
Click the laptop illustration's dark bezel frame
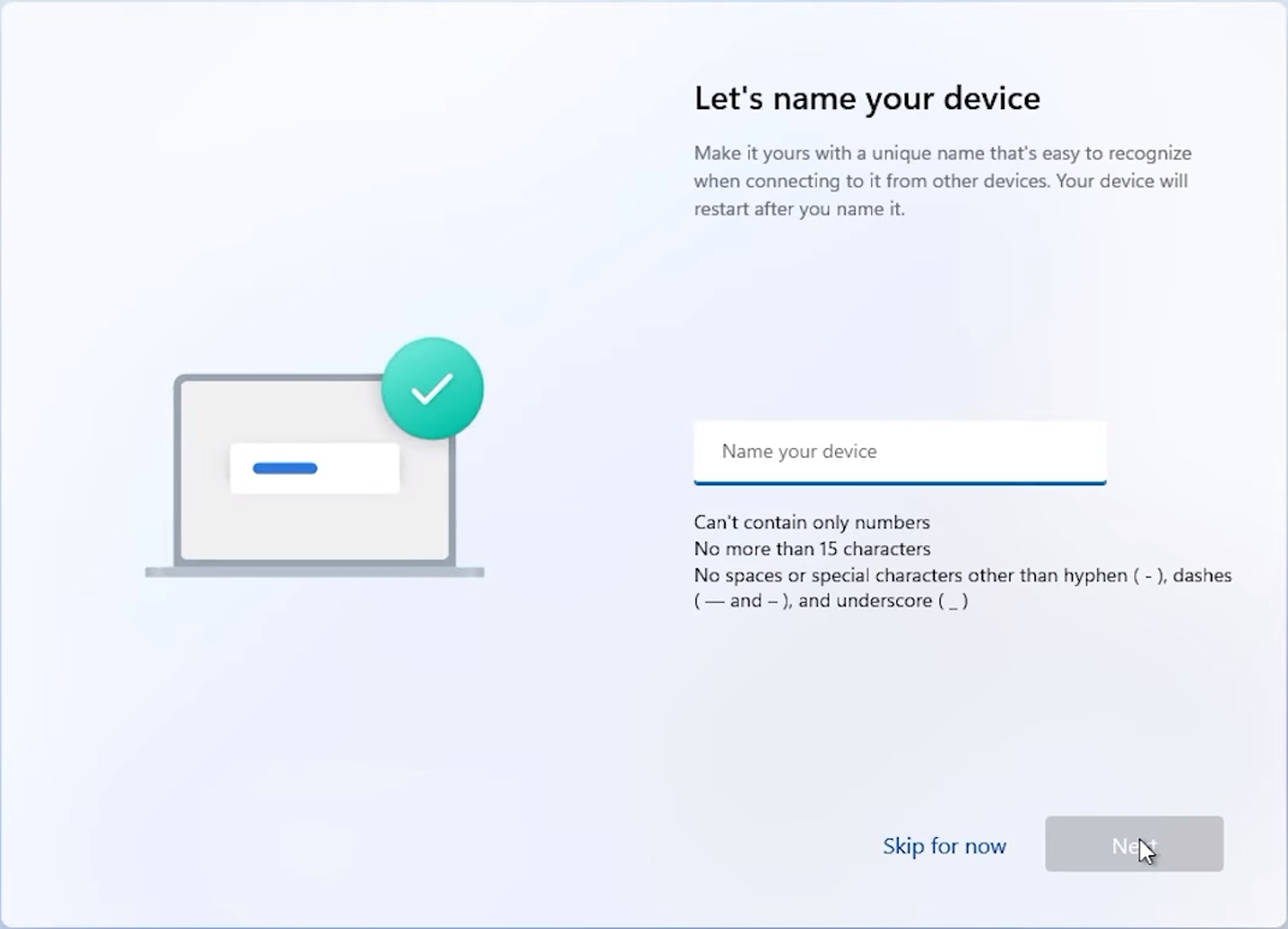[177, 469]
